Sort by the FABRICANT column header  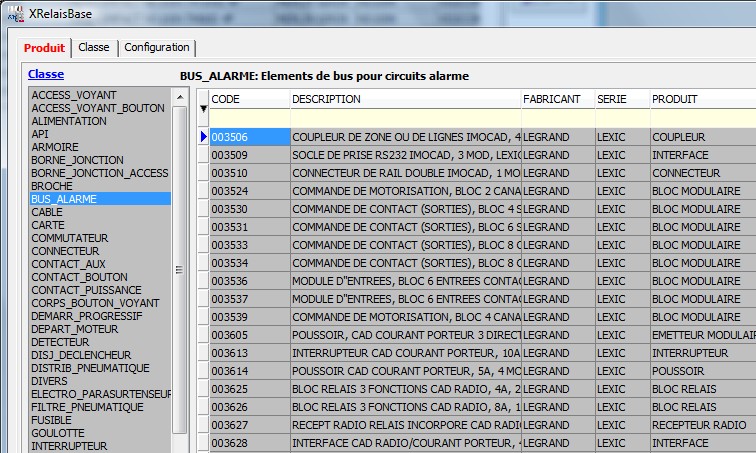556,99
